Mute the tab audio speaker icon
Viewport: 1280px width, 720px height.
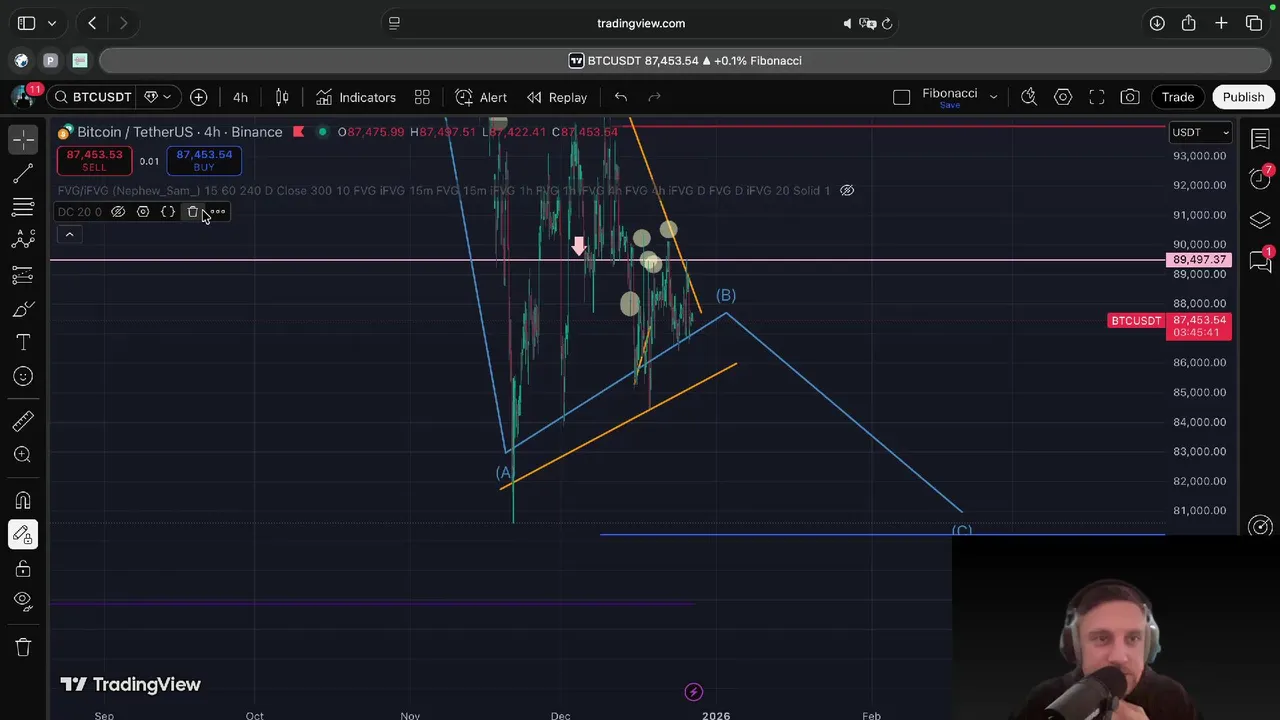(848, 23)
